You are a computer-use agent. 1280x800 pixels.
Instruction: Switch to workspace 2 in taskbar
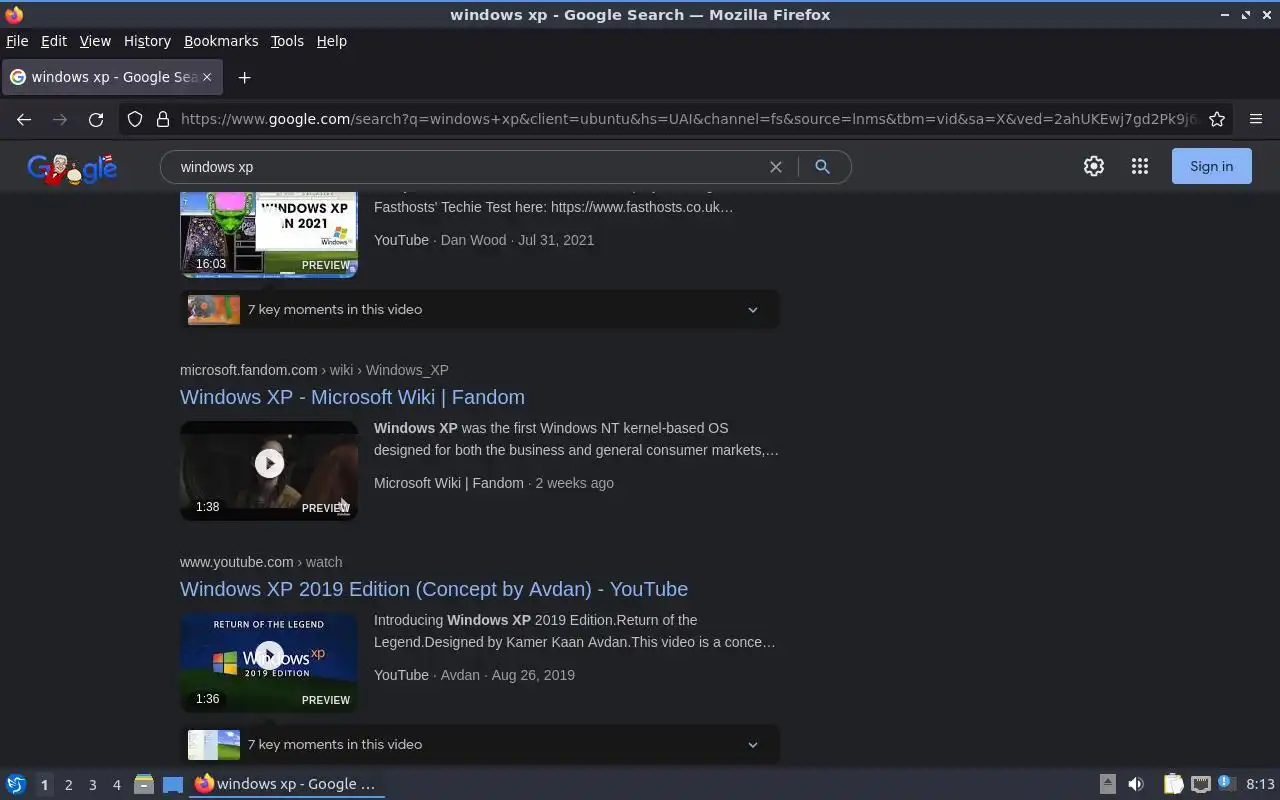click(x=68, y=785)
